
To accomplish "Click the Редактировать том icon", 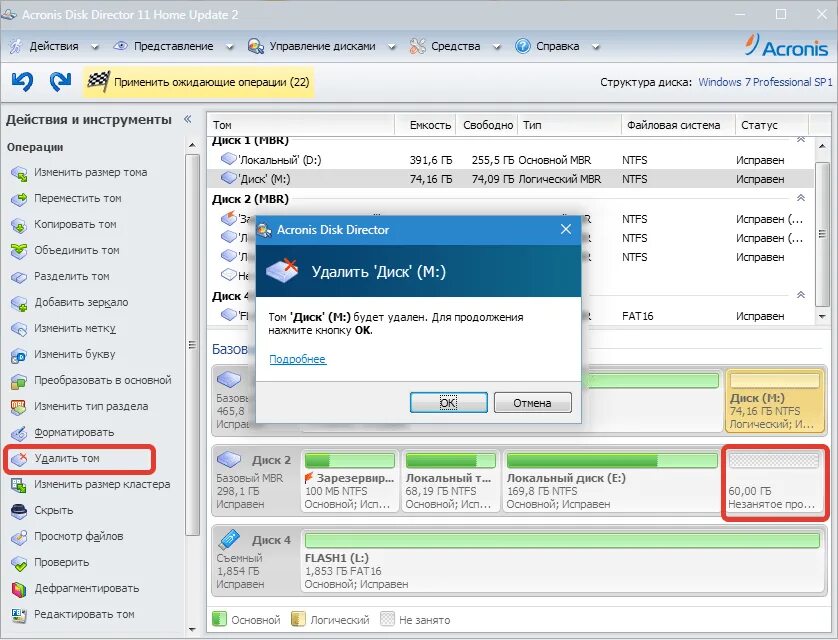I will (x=19, y=615).
